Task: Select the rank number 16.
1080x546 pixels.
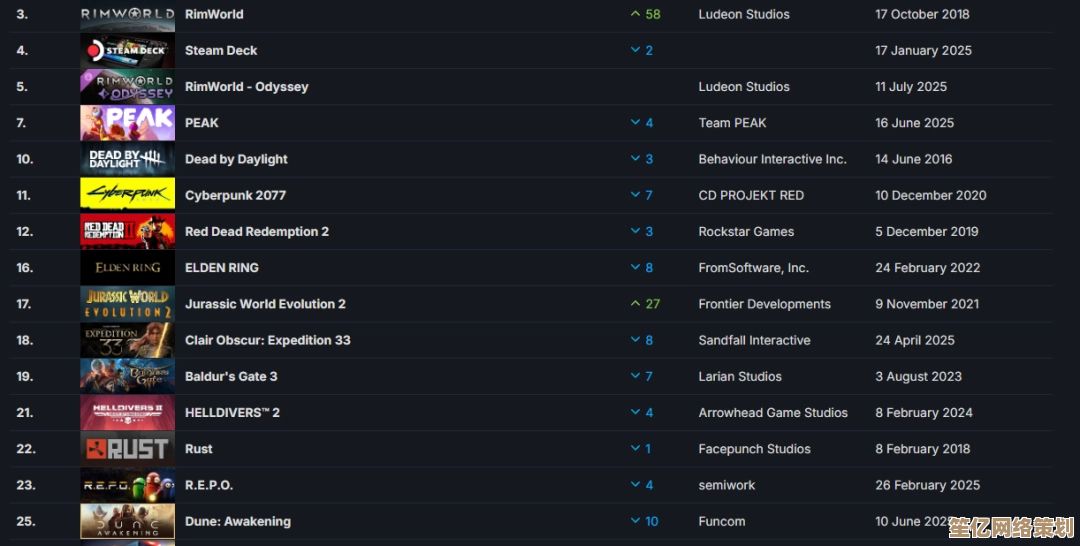Action: [25, 268]
